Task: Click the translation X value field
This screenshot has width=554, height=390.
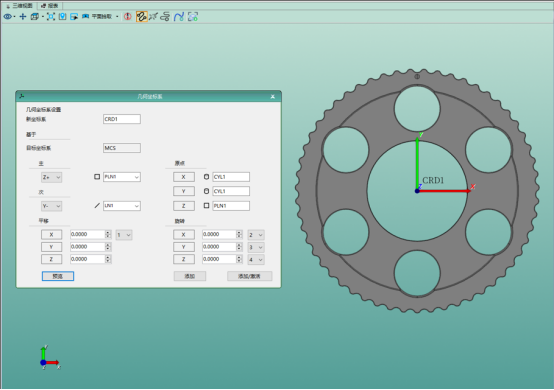Action: pyautogui.click(x=88, y=235)
